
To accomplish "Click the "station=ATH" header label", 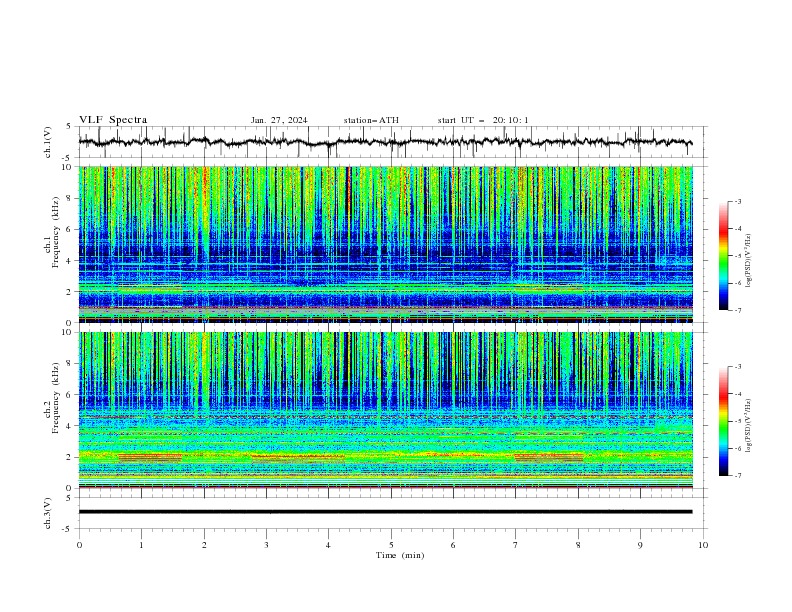I will (371, 120).
